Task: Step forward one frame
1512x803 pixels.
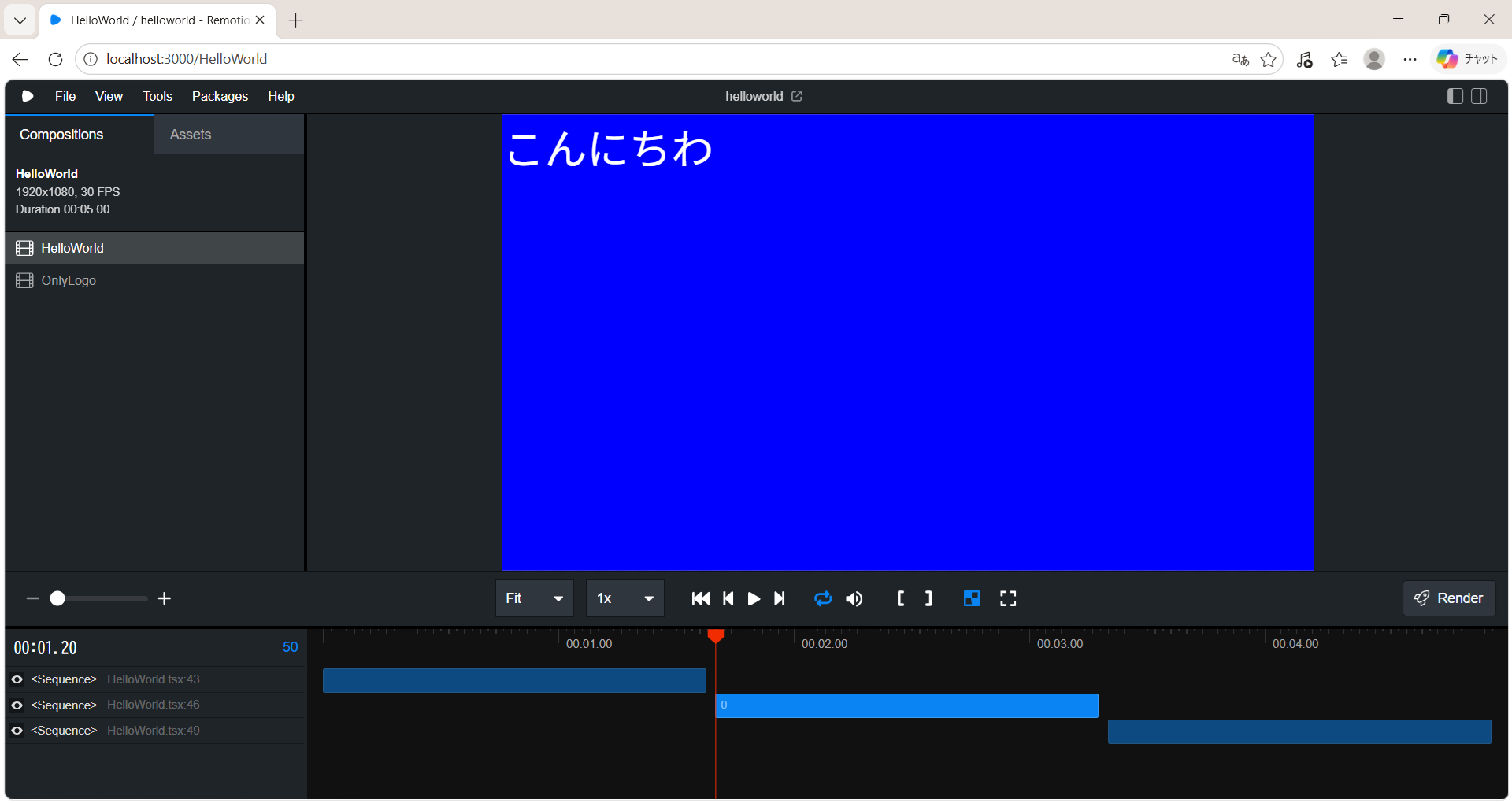Action: (780, 599)
